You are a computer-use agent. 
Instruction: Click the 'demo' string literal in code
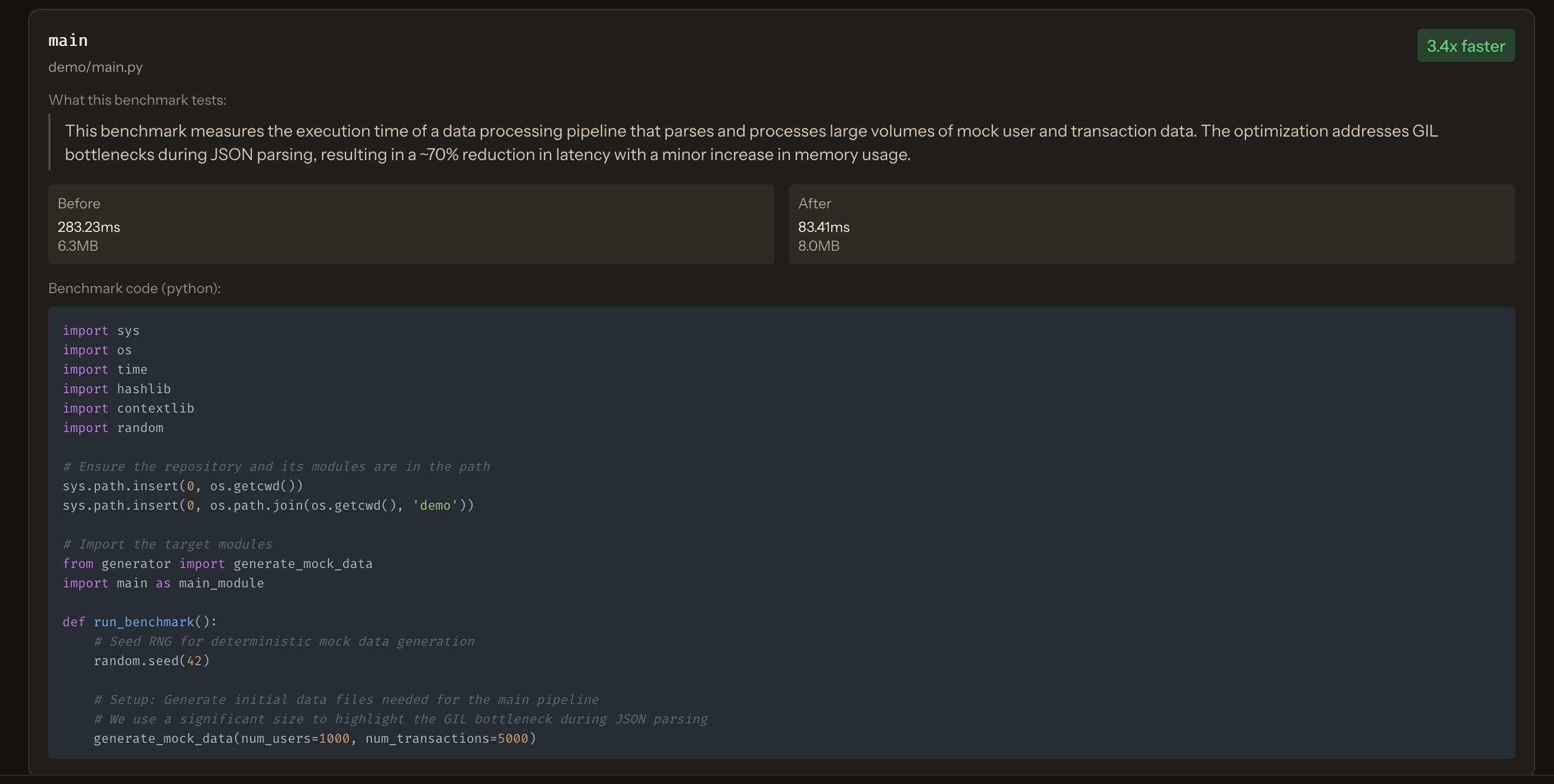(435, 506)
